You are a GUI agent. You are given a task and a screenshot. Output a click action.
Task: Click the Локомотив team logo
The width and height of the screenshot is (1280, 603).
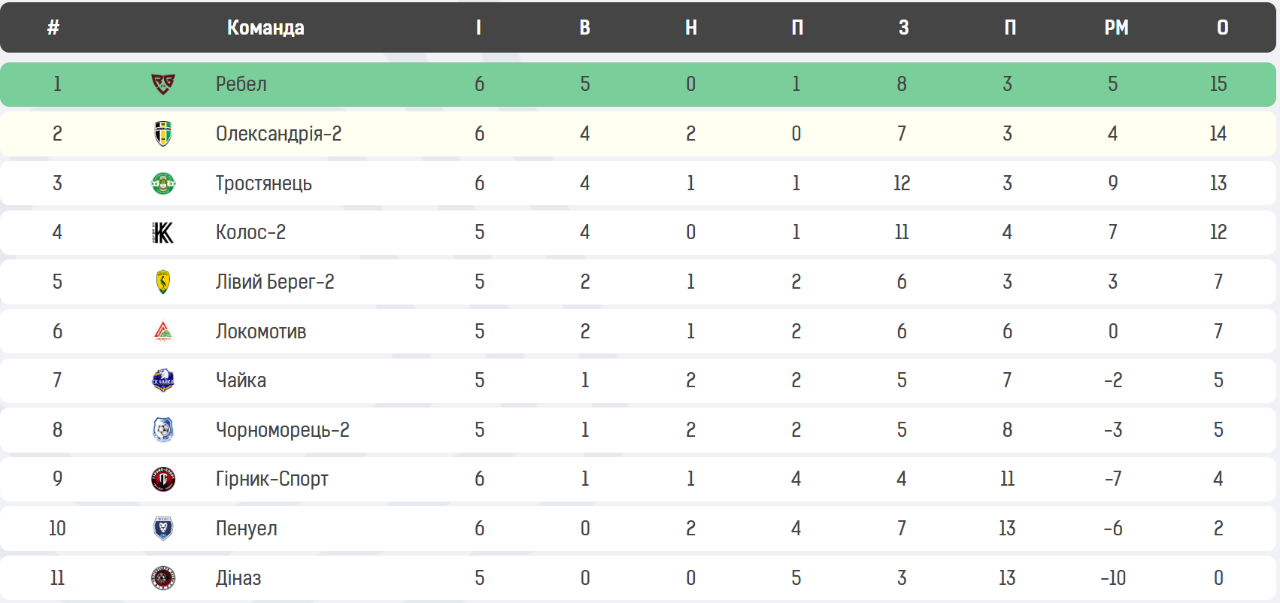coord(163,331)
